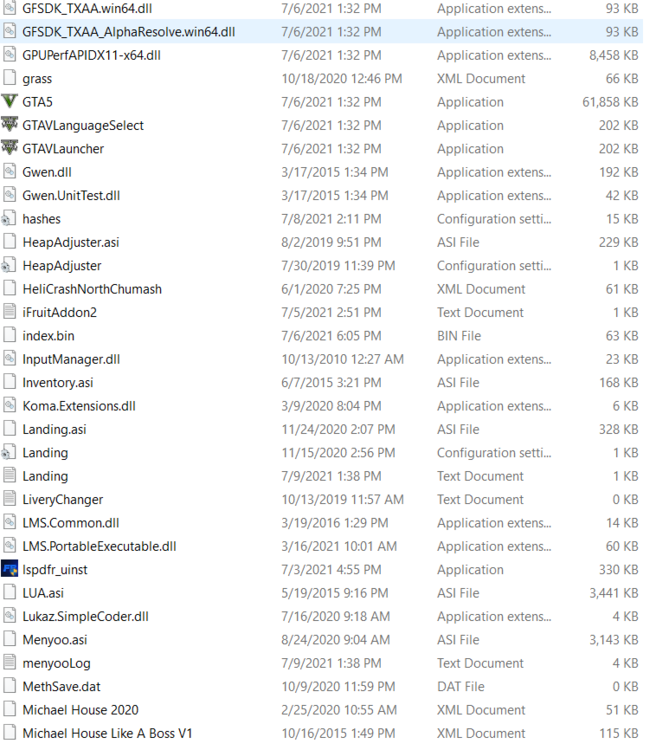Click the Gwen.UnitTest.dll file icon
669x750 pixels.
[10, 196]
